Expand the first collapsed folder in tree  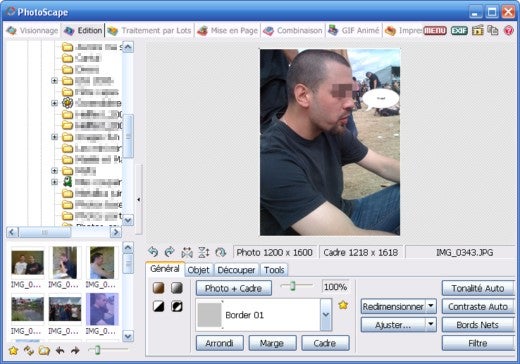pos(54,81)
